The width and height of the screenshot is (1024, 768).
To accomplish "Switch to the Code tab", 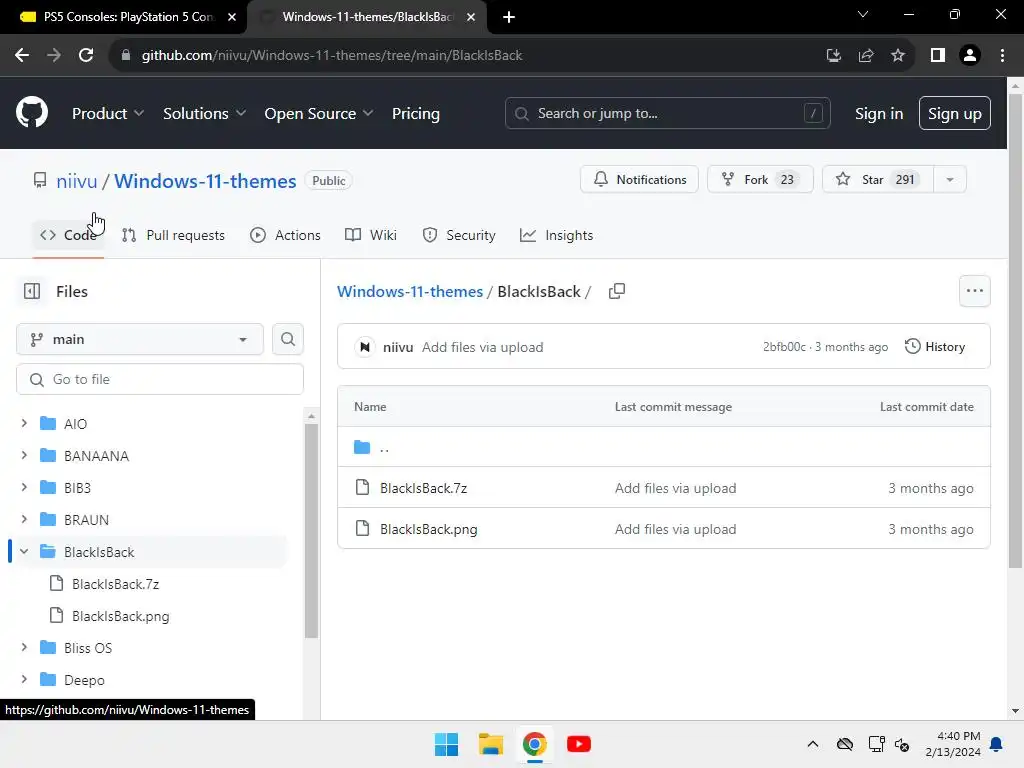I will (x=69, y=235).
